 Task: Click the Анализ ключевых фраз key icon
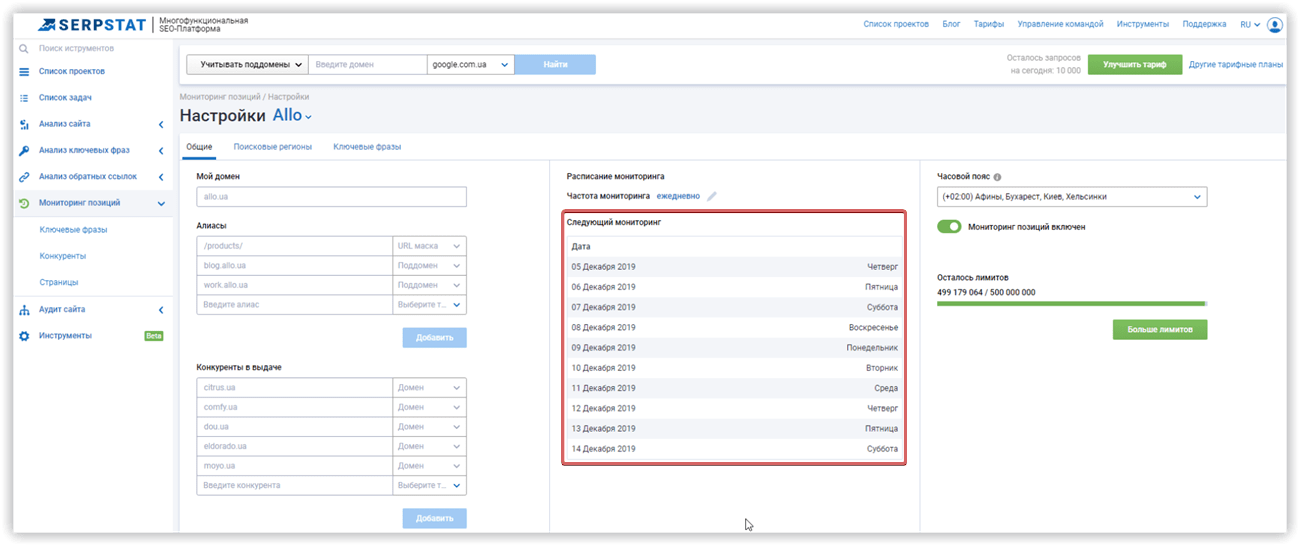pos(24,150)
